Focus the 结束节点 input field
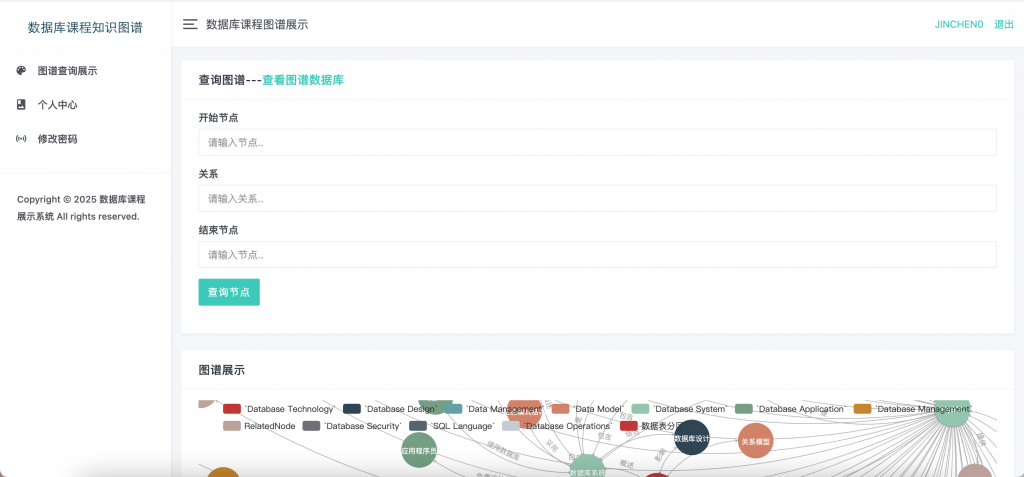 pyautogui.click(x=598, y=255)
